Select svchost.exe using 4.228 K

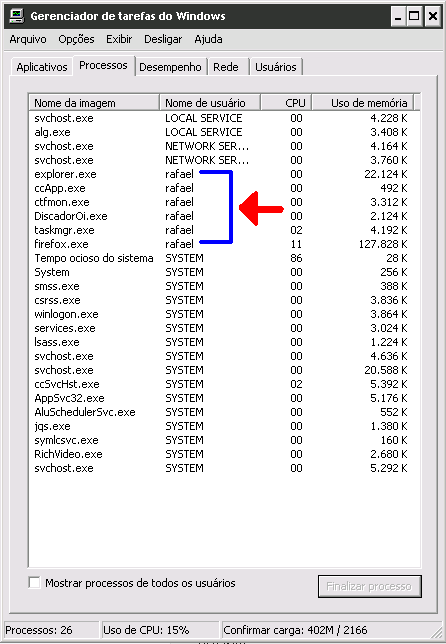click(225, 118)
